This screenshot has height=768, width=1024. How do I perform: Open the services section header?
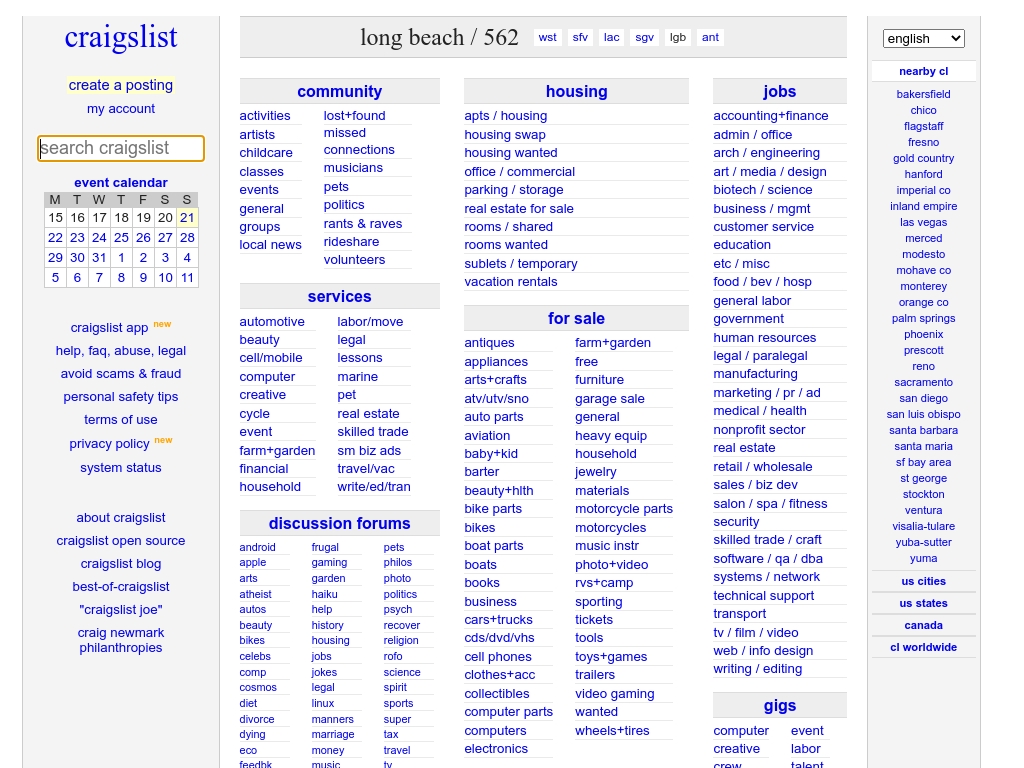point(340,296)
